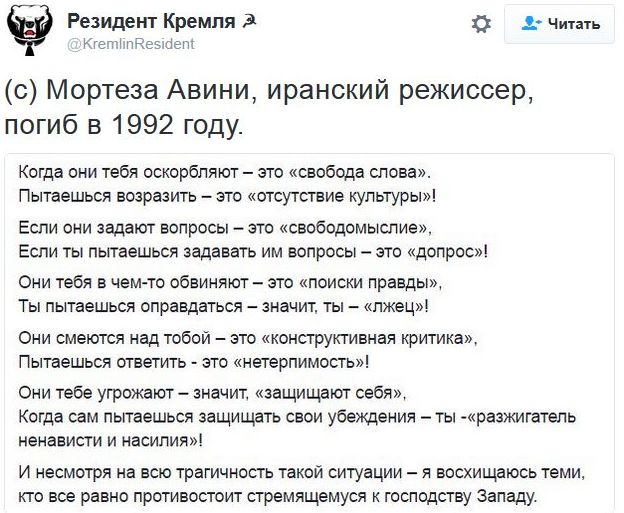
Task: Open the gear settings menu
Action: [x=481, y=24]
